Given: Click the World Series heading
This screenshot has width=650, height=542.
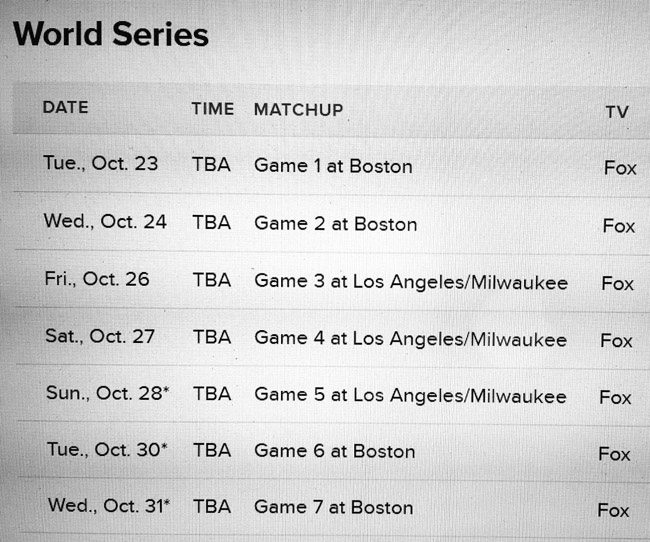Looking at the screenshot, I should (111, 34).
